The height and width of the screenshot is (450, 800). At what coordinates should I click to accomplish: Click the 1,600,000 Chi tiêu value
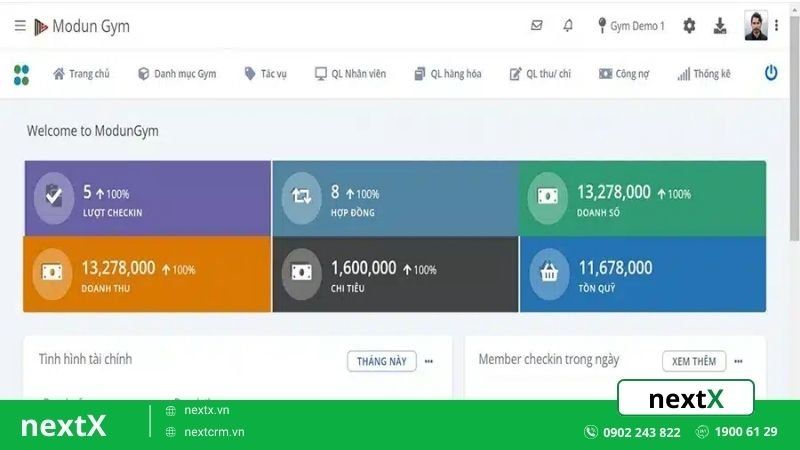click(364, 268)
